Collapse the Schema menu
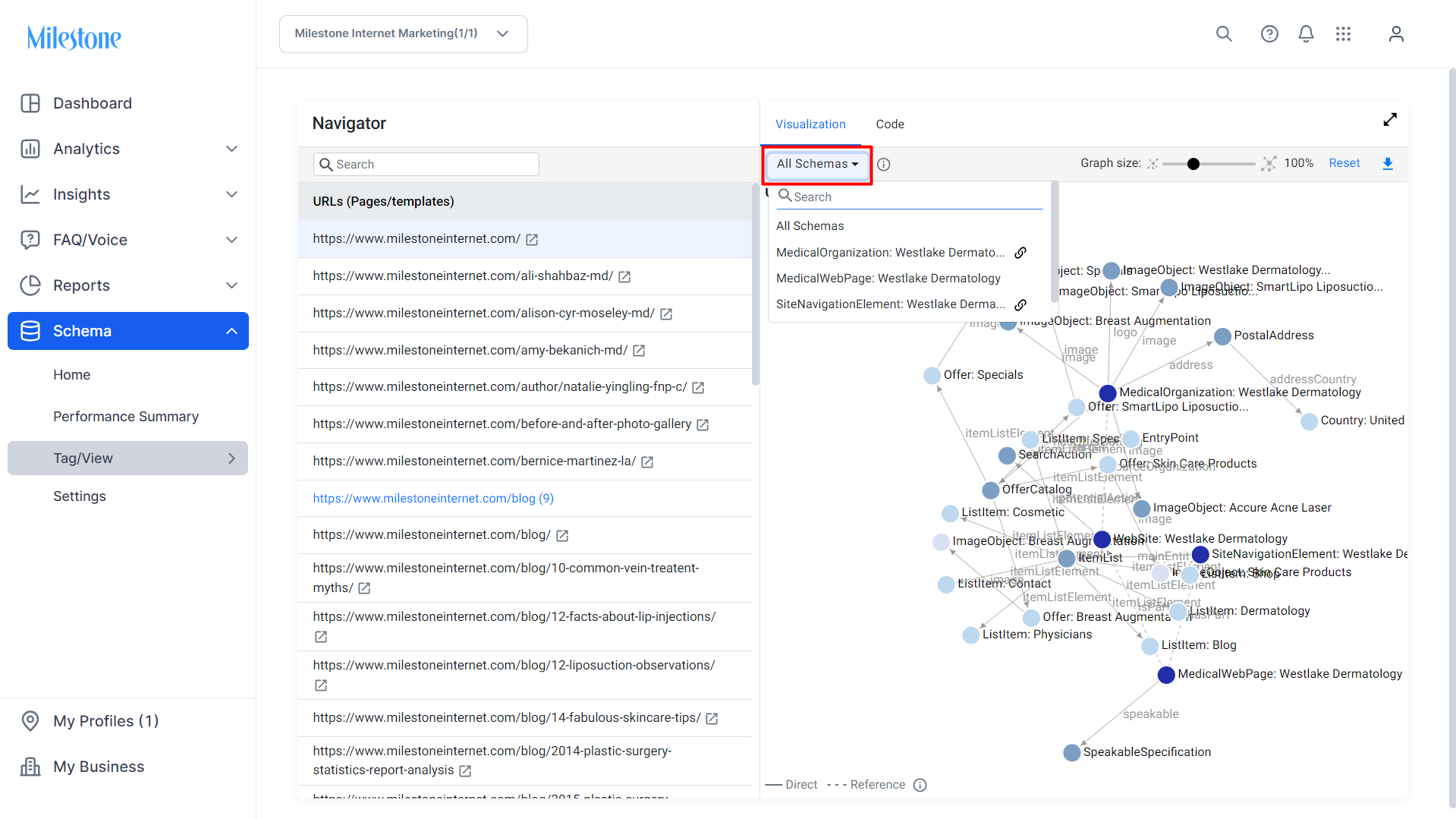 pyautogui.click(x=232, y=331)
